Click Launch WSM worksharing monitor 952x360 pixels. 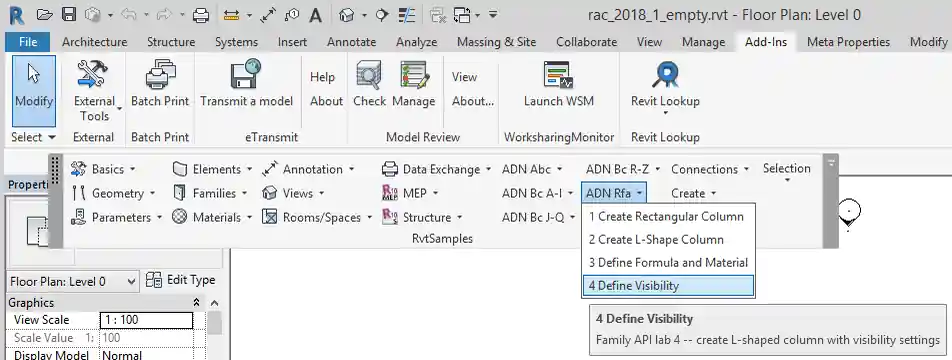click(559, 84)
